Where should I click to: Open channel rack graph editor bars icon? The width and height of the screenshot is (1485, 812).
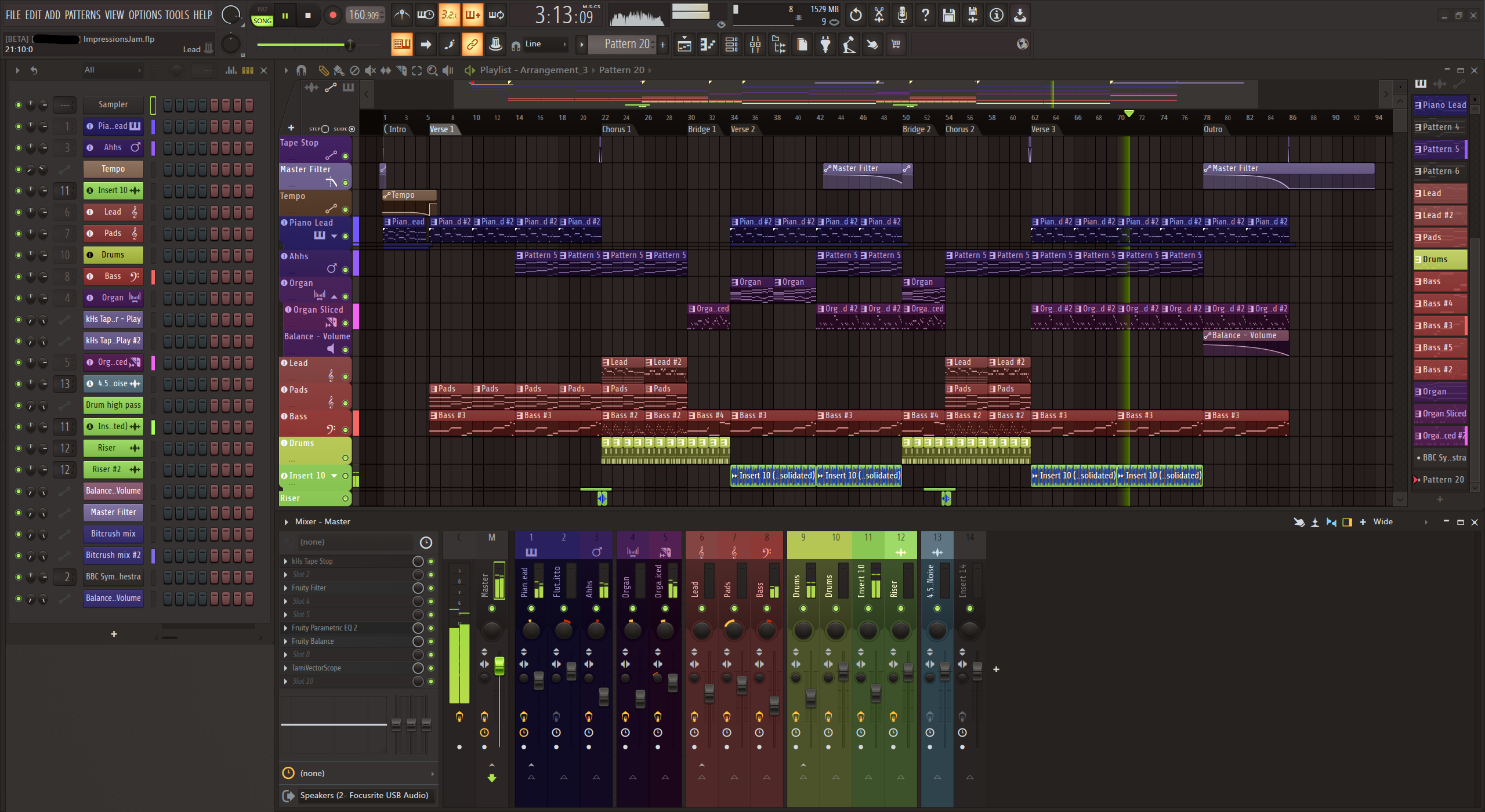(x=231, y=70)
